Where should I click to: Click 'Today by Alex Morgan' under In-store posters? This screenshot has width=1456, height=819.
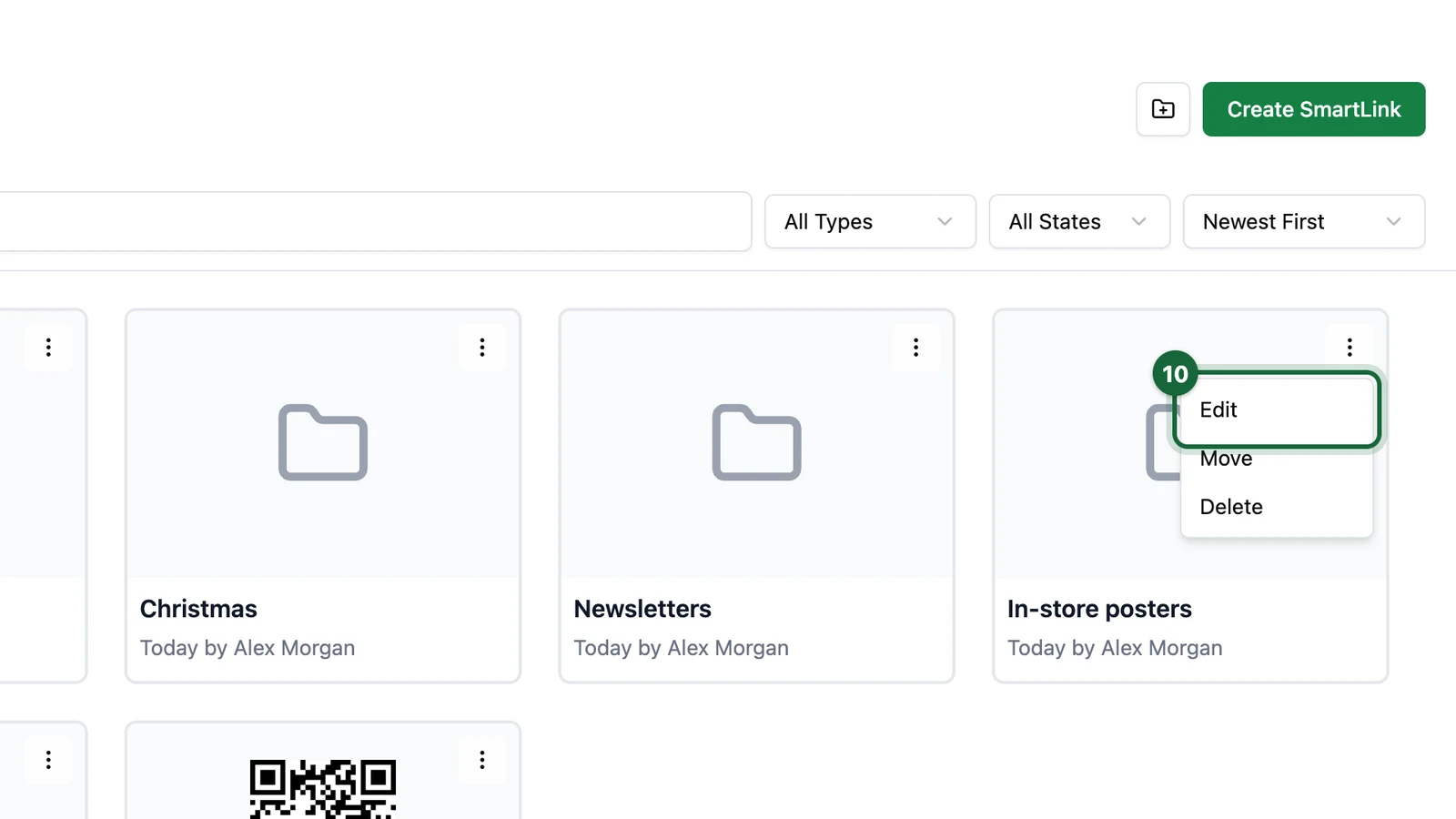1115,648
